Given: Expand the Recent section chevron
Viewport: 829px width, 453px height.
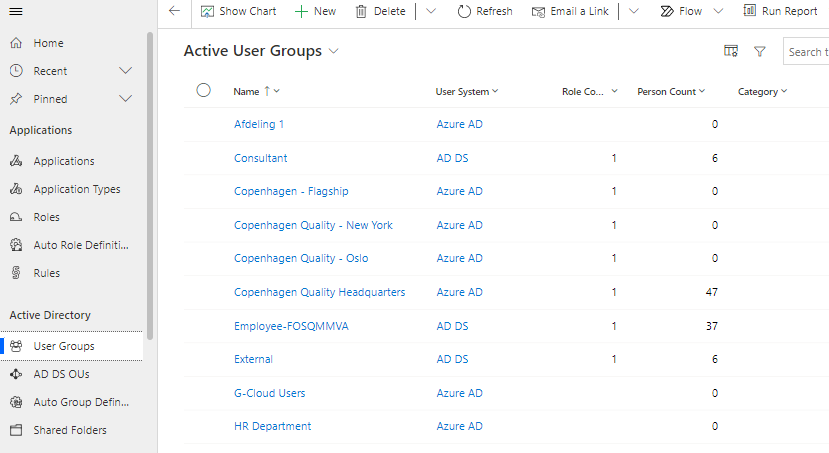Looking at the screenshot, I should pos(126,71).
